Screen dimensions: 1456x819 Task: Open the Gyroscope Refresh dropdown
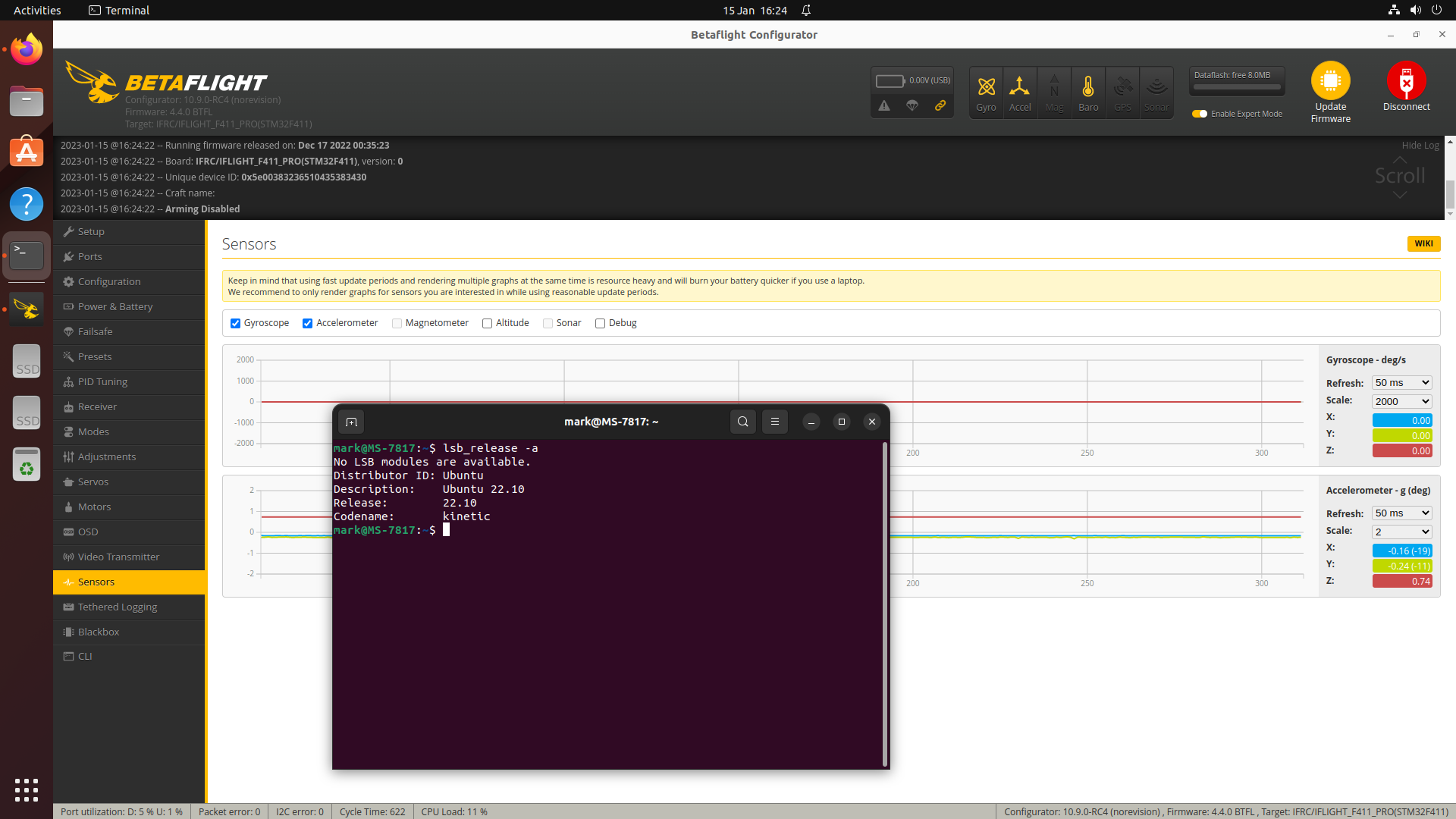(1401, 382)
